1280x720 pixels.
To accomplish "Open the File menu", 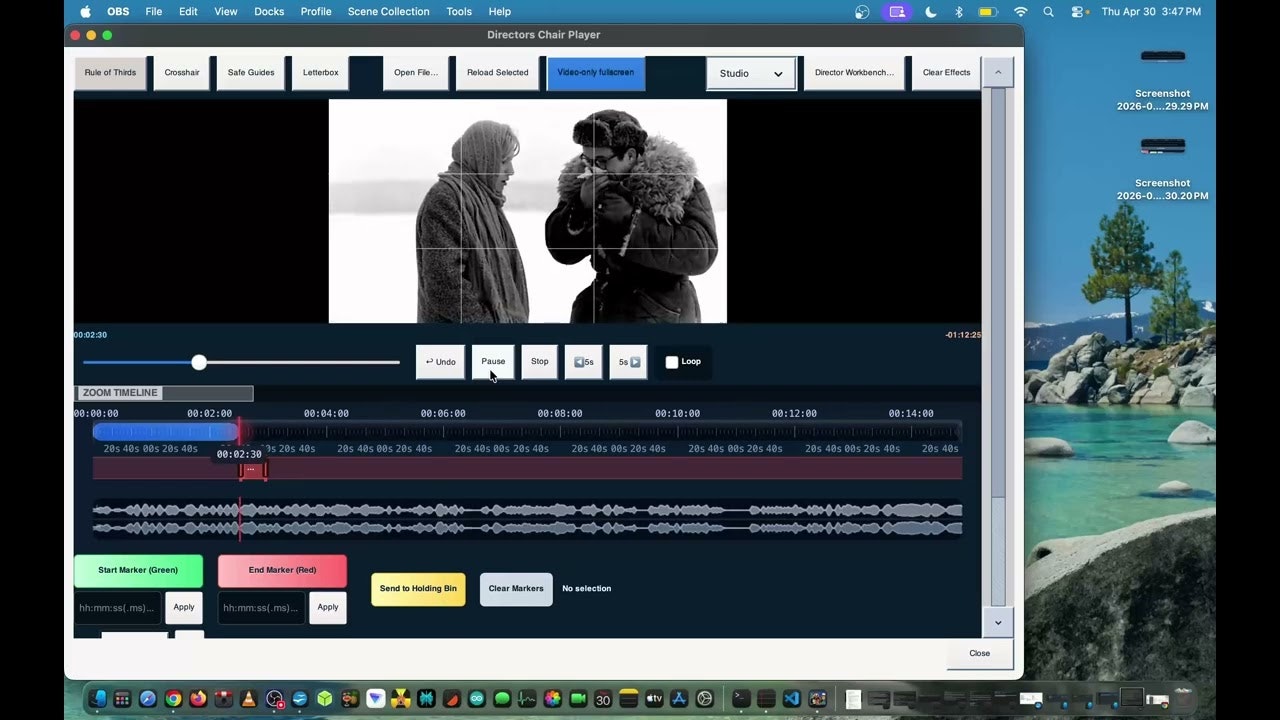I will [x=153, y=12].
